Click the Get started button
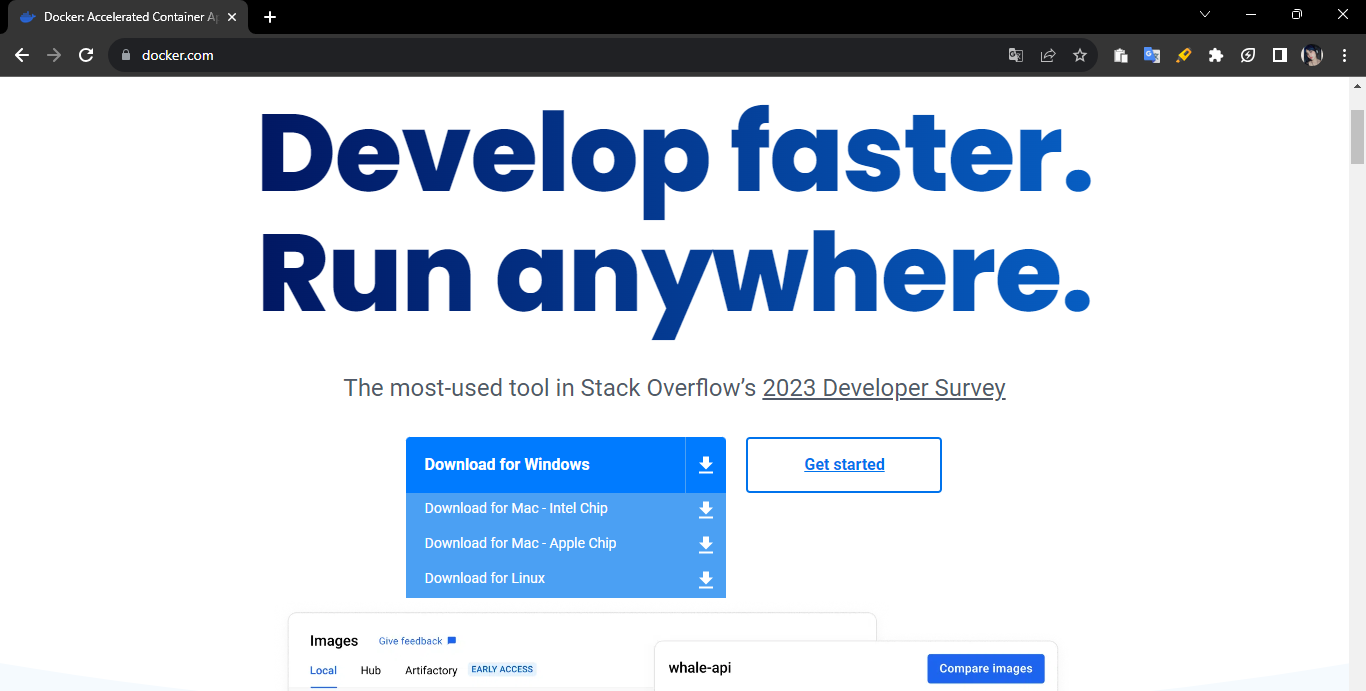 [844, 465]
